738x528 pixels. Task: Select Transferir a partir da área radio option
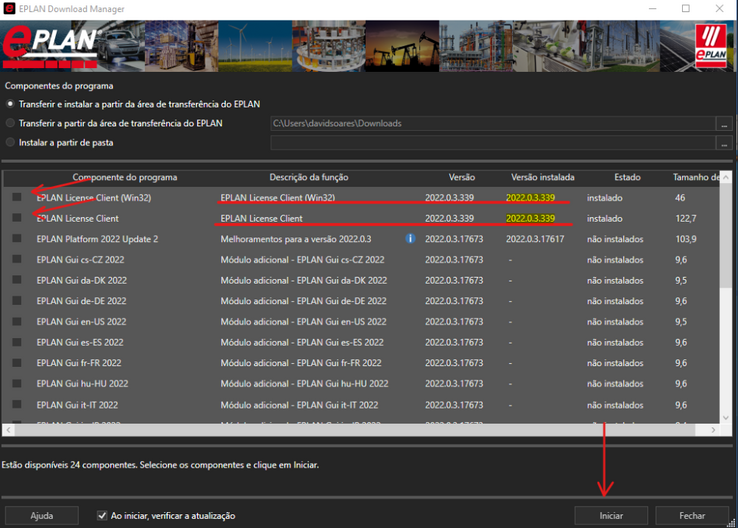[x=10, y=123]
